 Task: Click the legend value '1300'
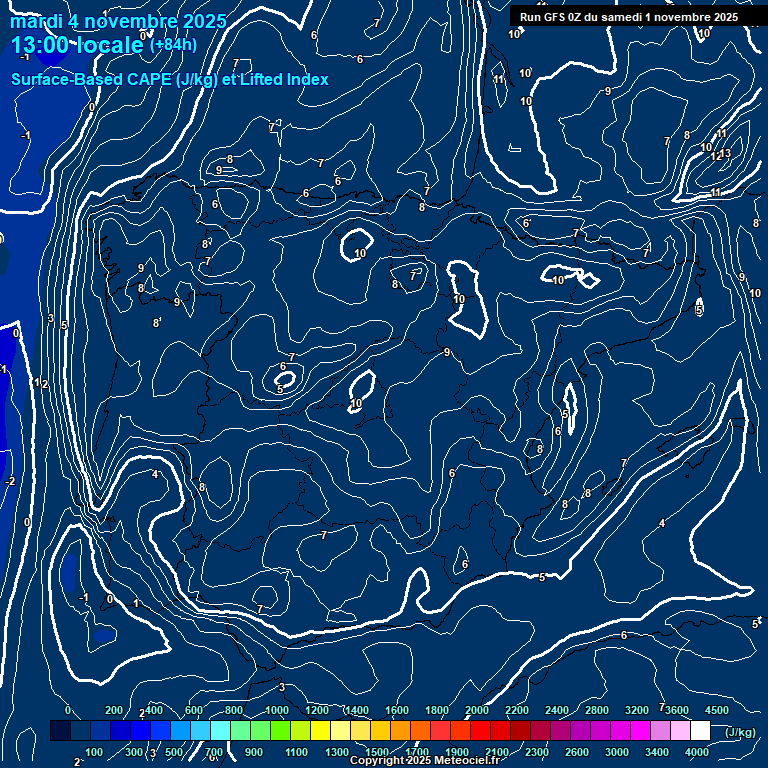pos(337,752)
